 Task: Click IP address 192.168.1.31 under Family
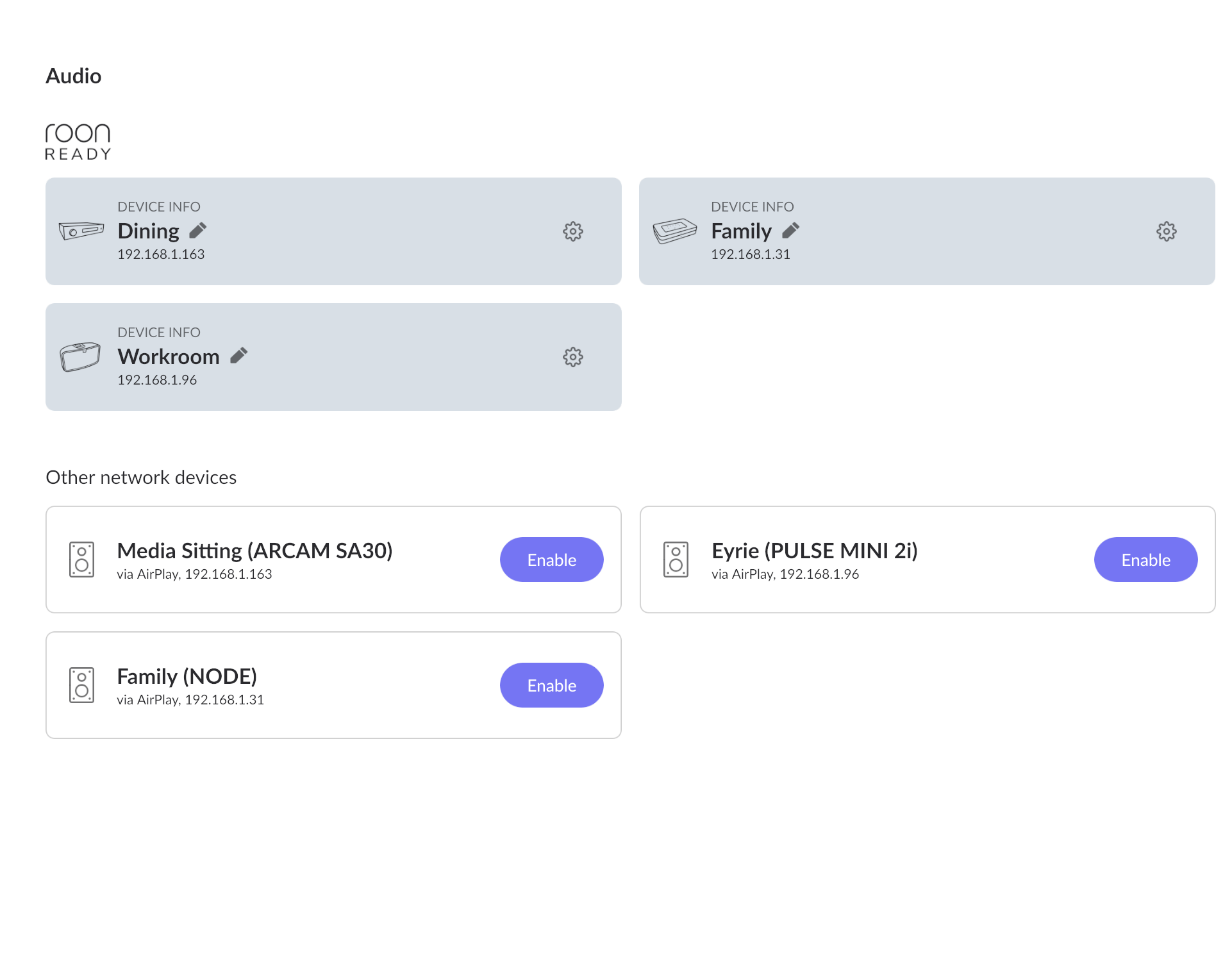750,254
